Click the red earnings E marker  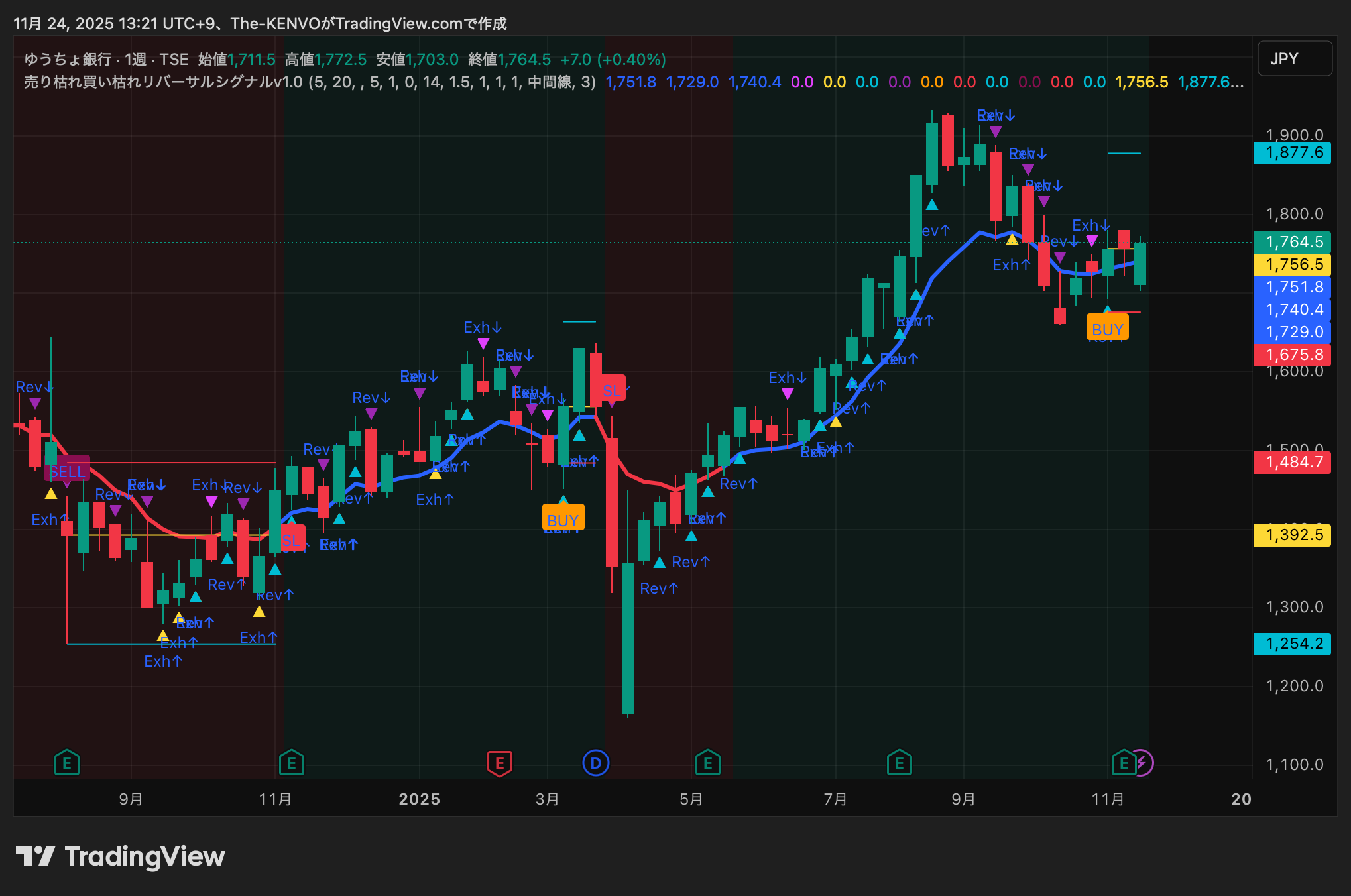500,763
